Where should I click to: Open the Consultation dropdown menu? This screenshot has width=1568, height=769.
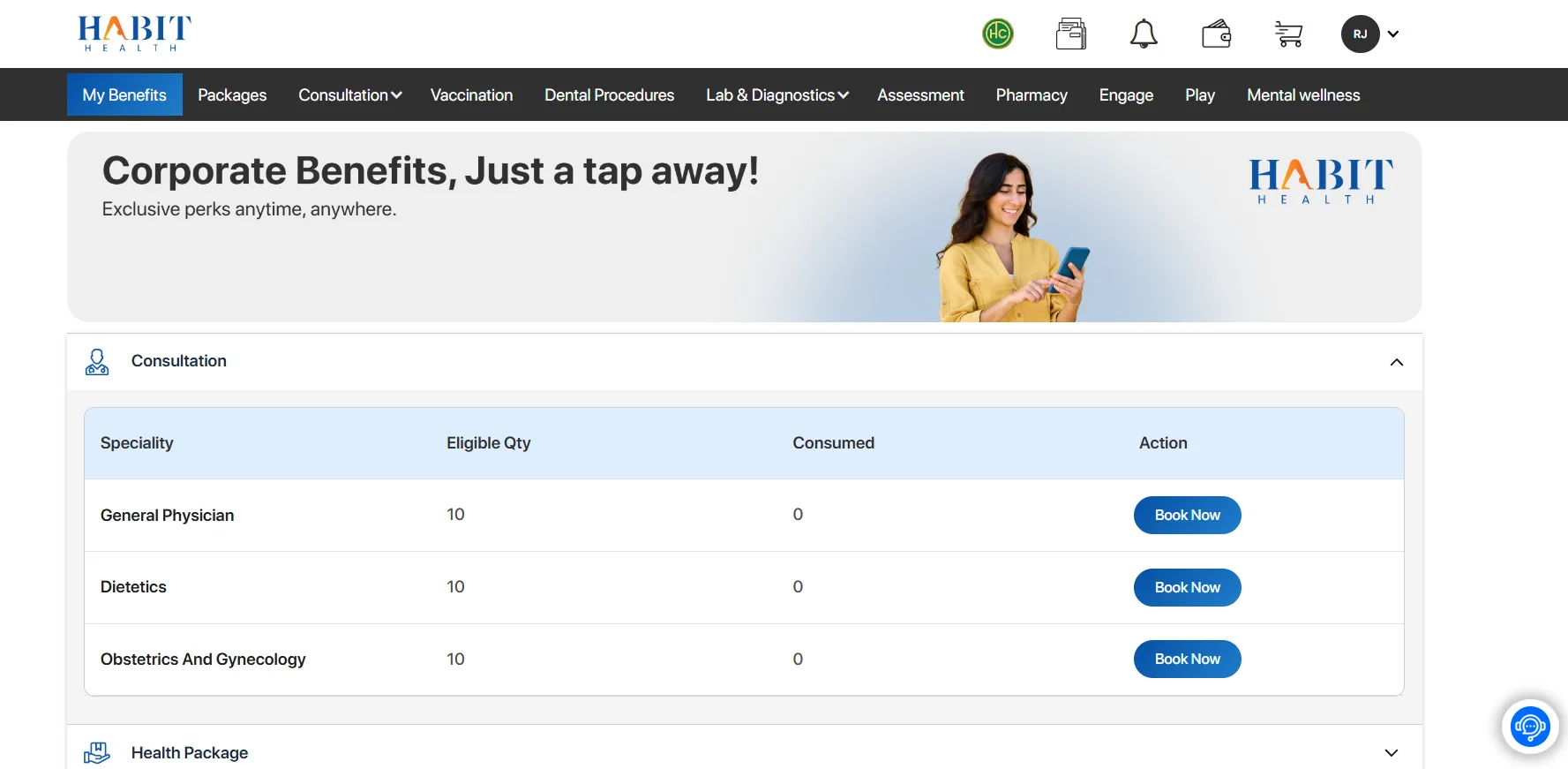click(x=349, y=94)
